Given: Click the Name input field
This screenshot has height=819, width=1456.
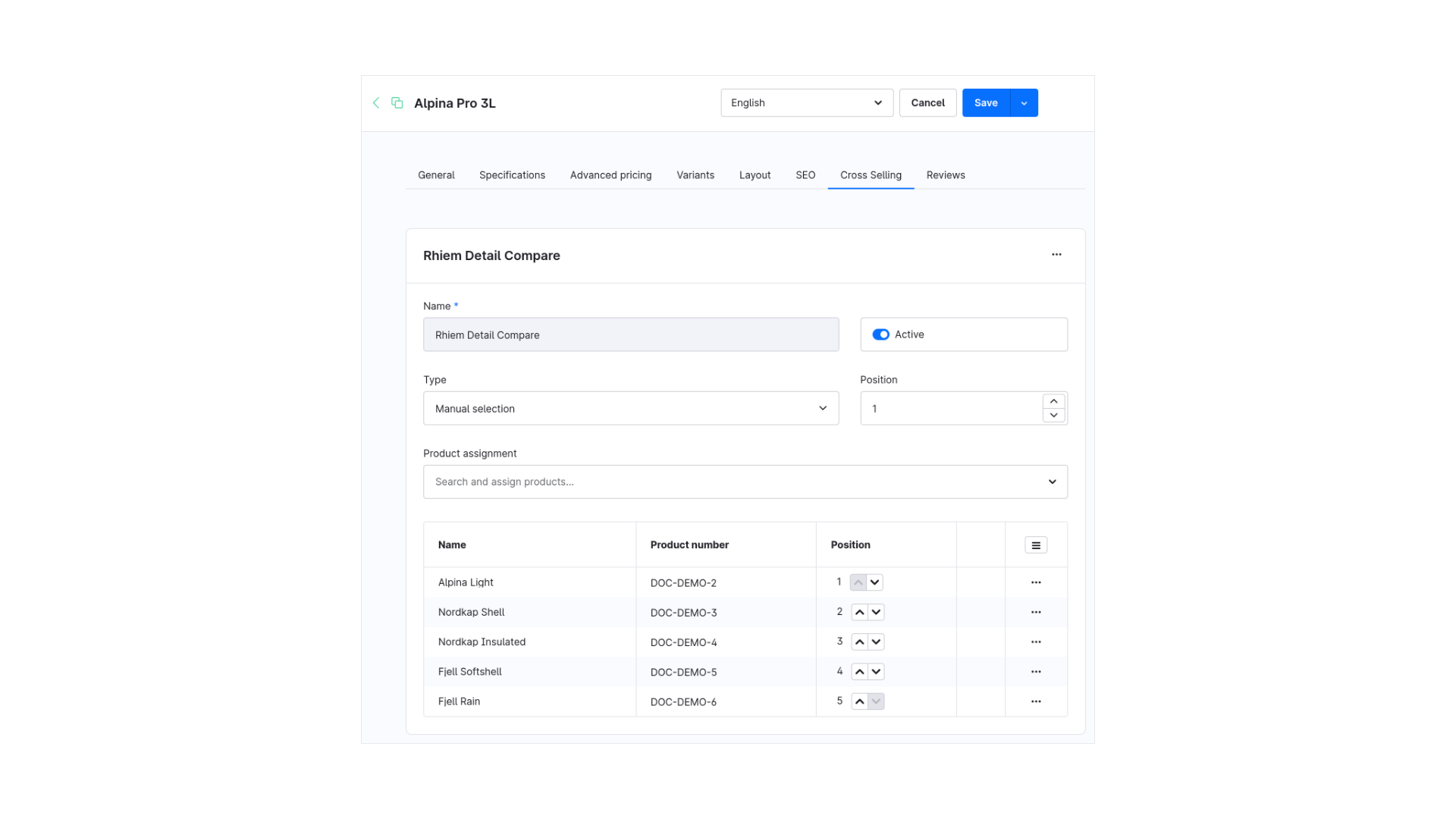Looking at the screenshot, I should pyautogui.click(x=631, y=334).
